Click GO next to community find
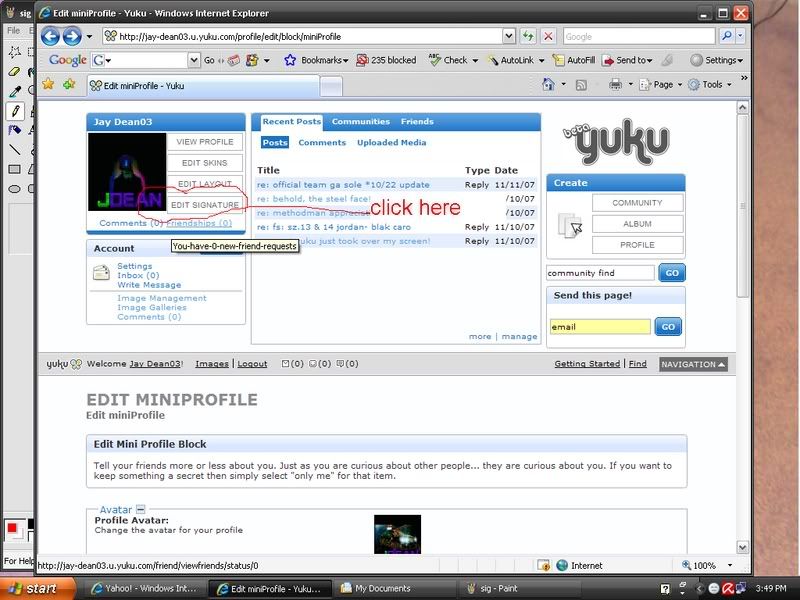The width and height of the screenshot is (800, 600). pos(671,273)
